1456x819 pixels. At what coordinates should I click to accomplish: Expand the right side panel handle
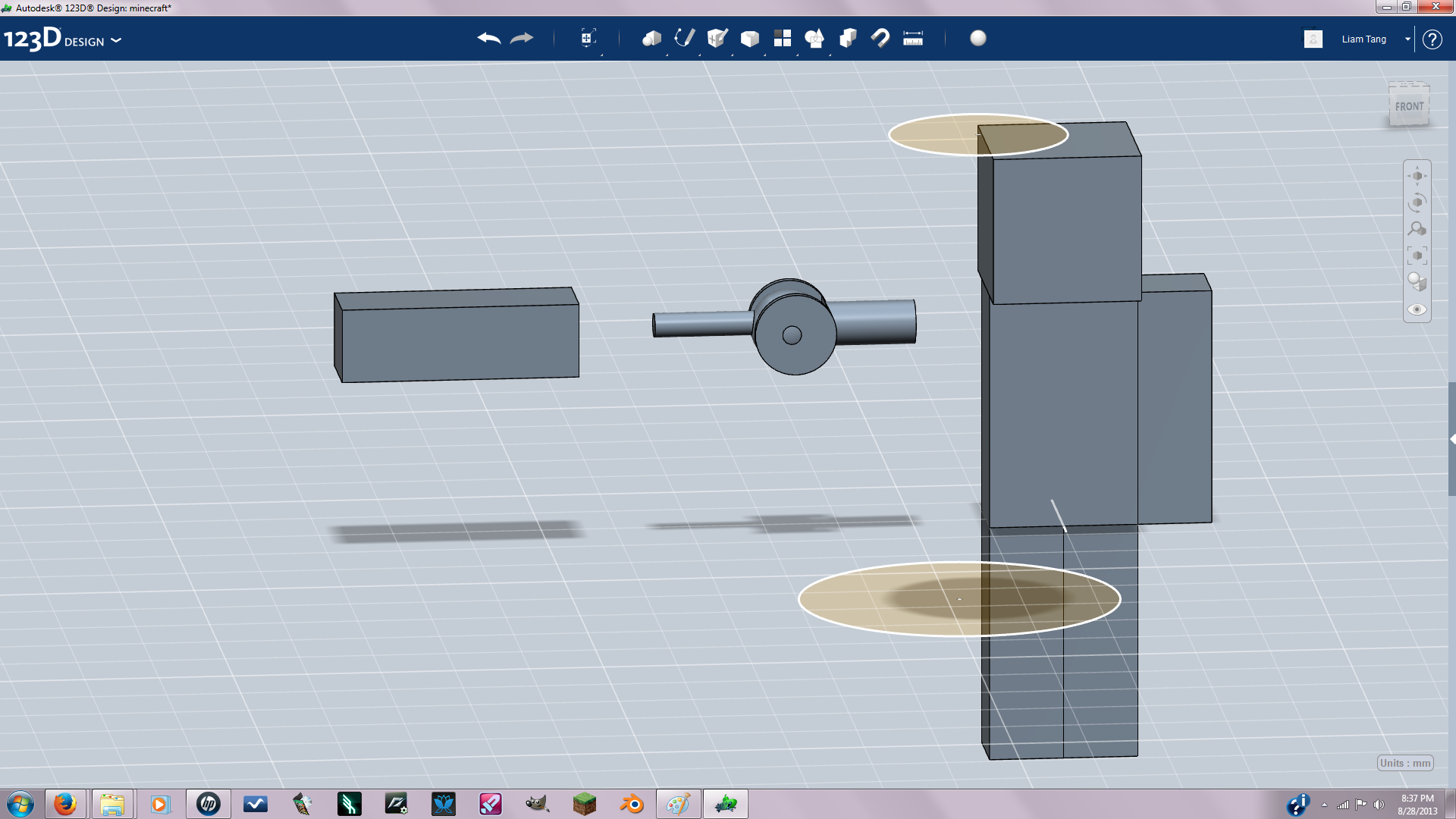(1452, 439)
